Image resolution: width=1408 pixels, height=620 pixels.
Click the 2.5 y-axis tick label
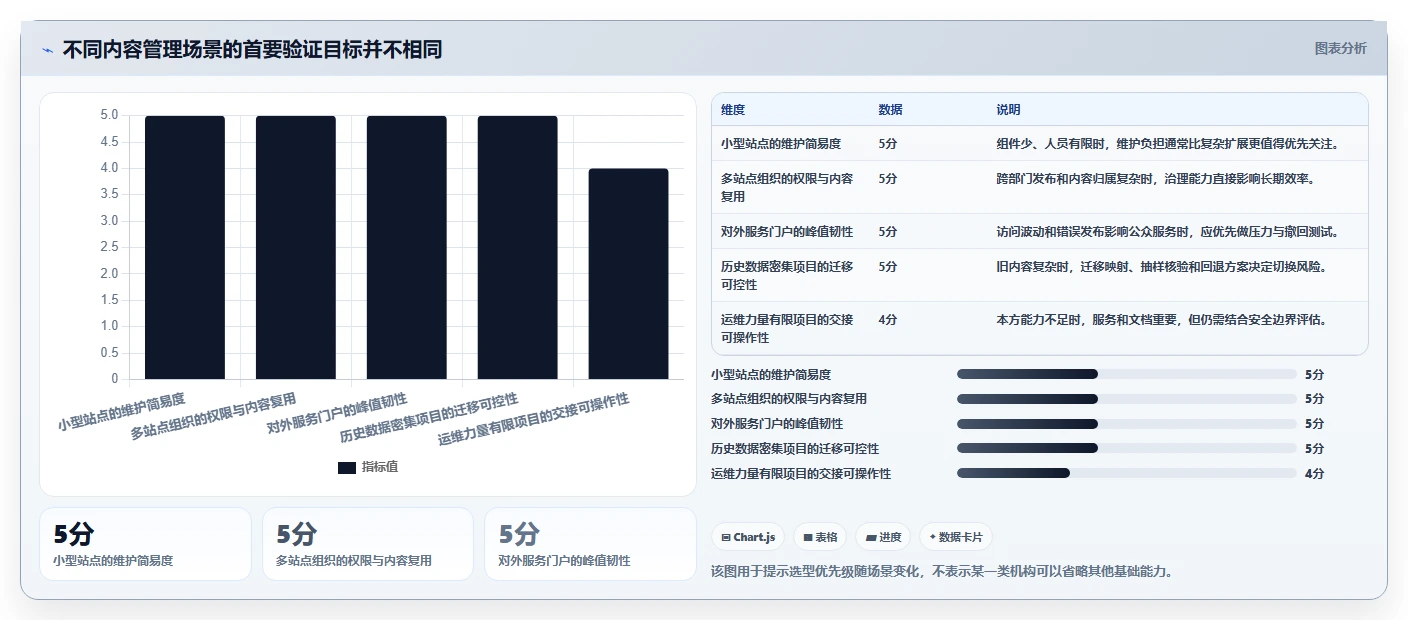pos(109,247)
